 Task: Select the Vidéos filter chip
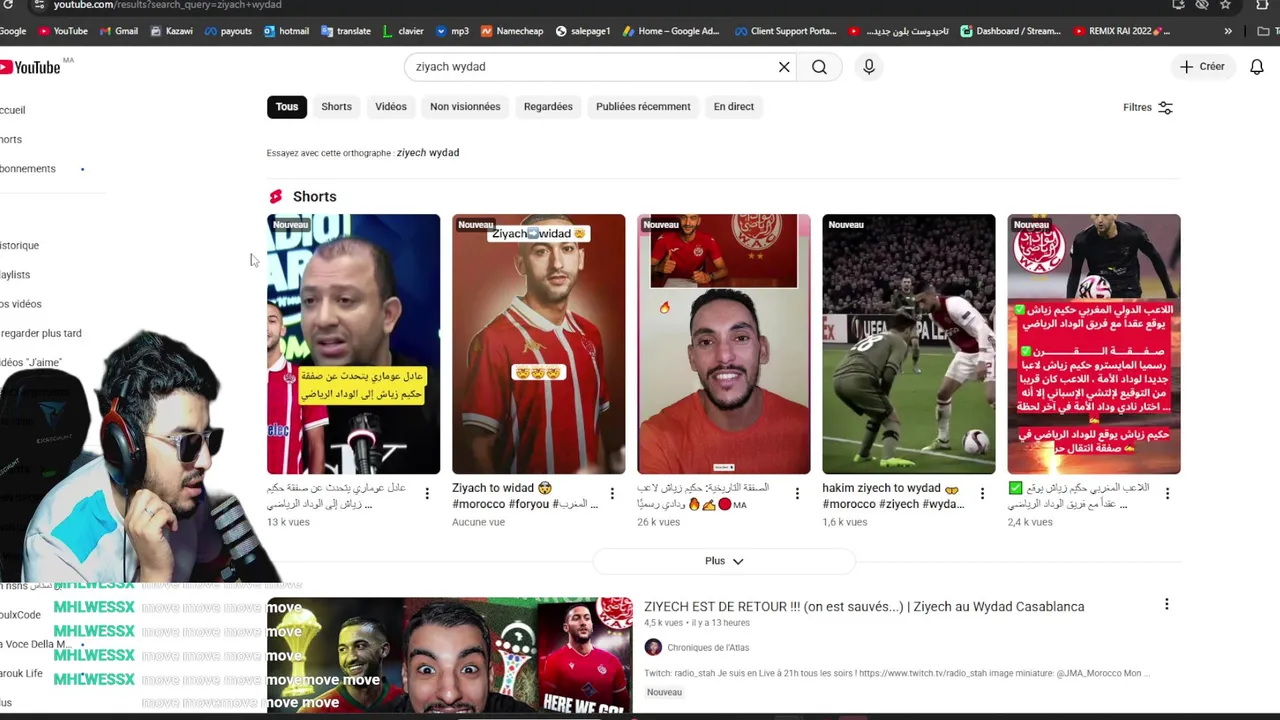(391, 107)
